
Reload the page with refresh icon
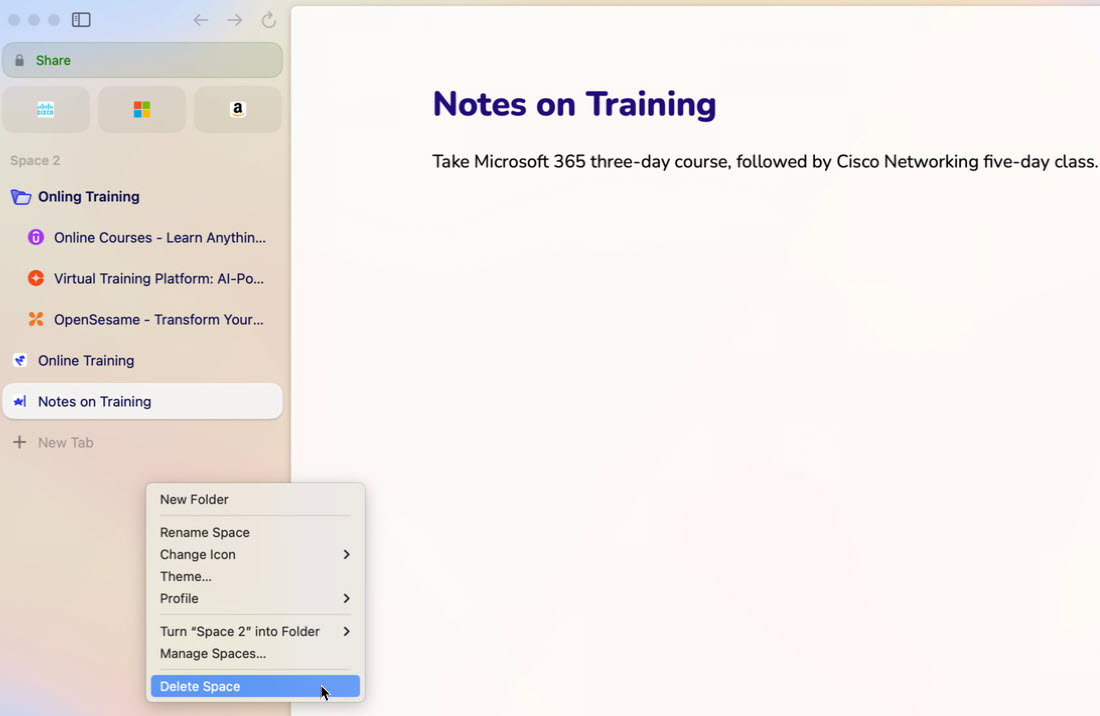268,20
